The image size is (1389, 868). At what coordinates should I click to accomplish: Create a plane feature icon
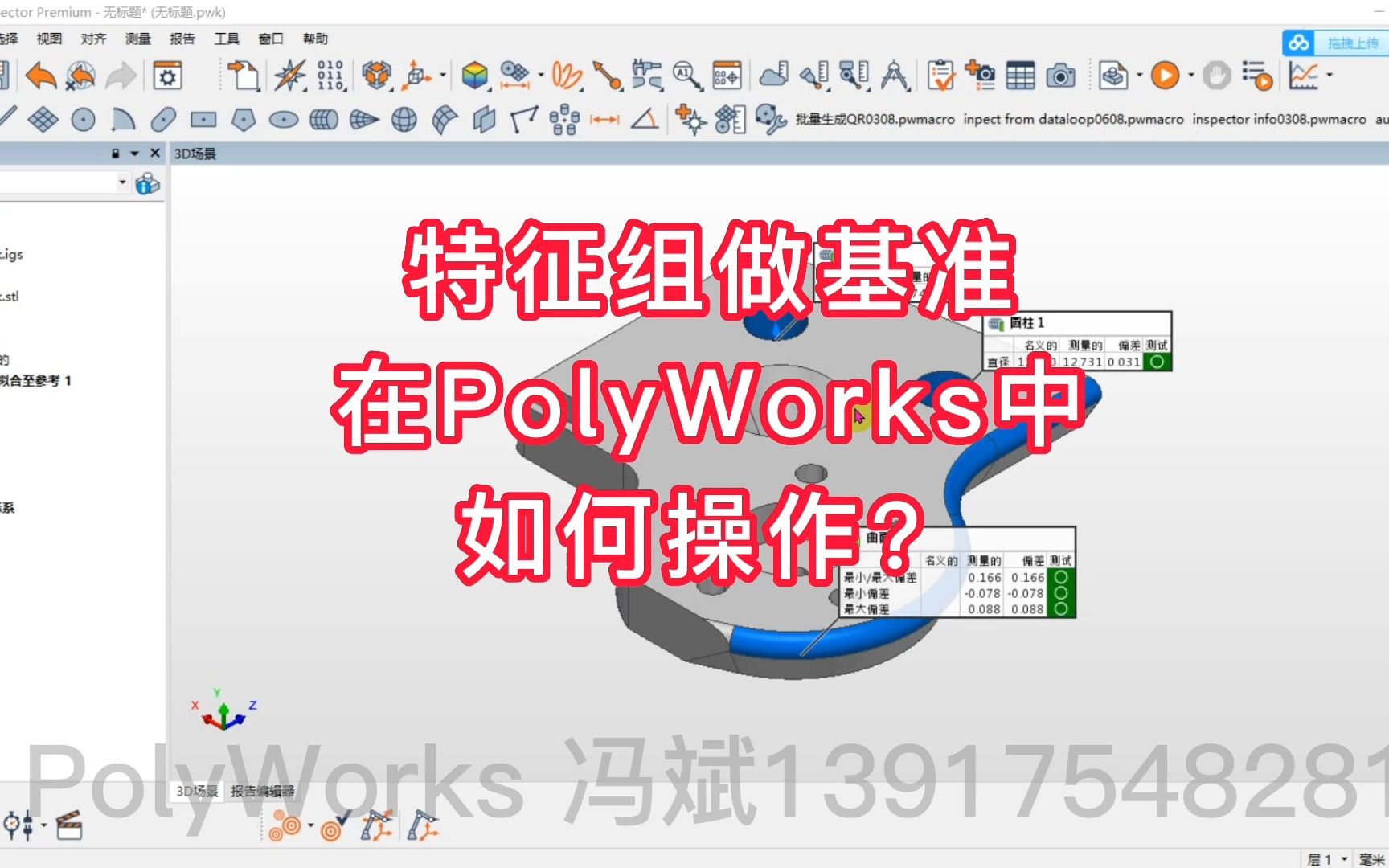click(43, 120)
